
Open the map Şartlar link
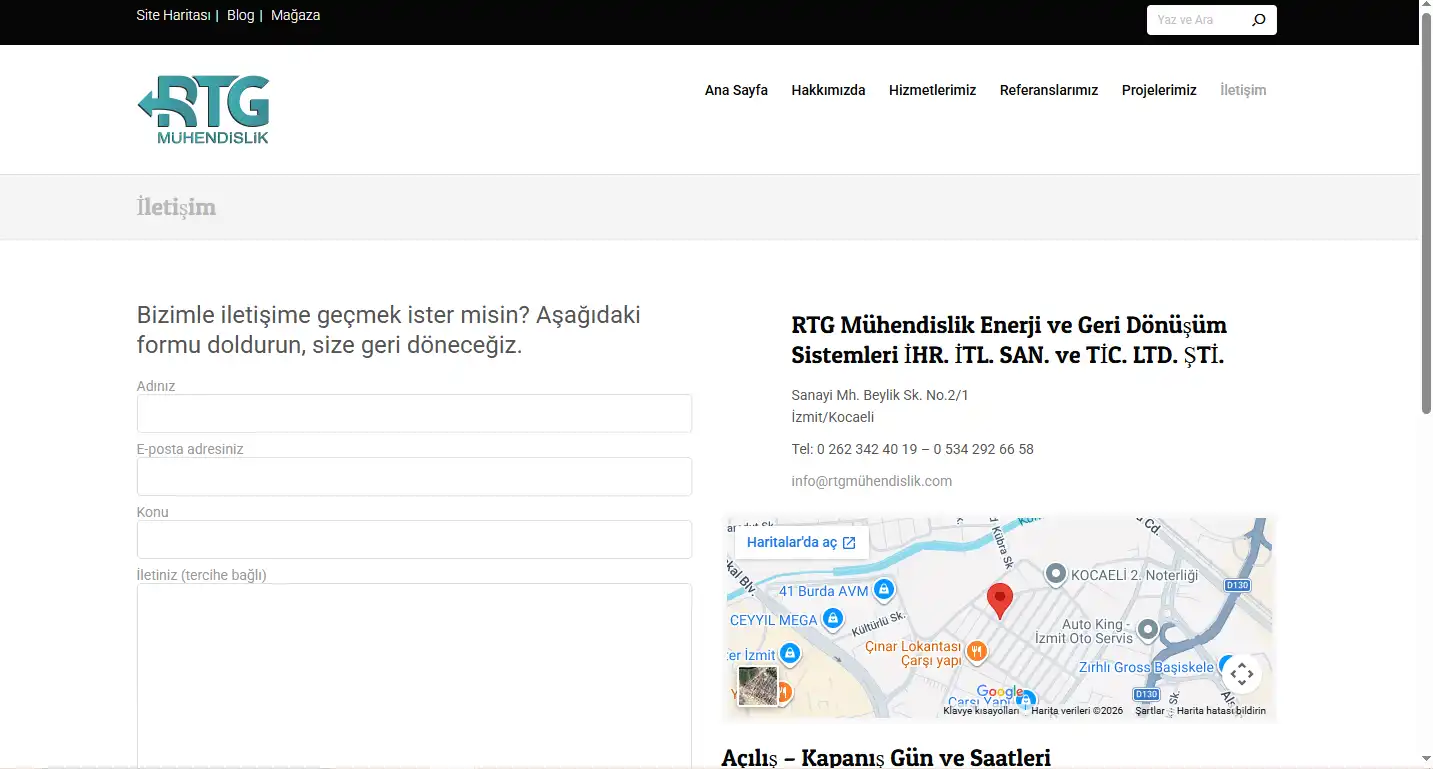point(1150,711)
